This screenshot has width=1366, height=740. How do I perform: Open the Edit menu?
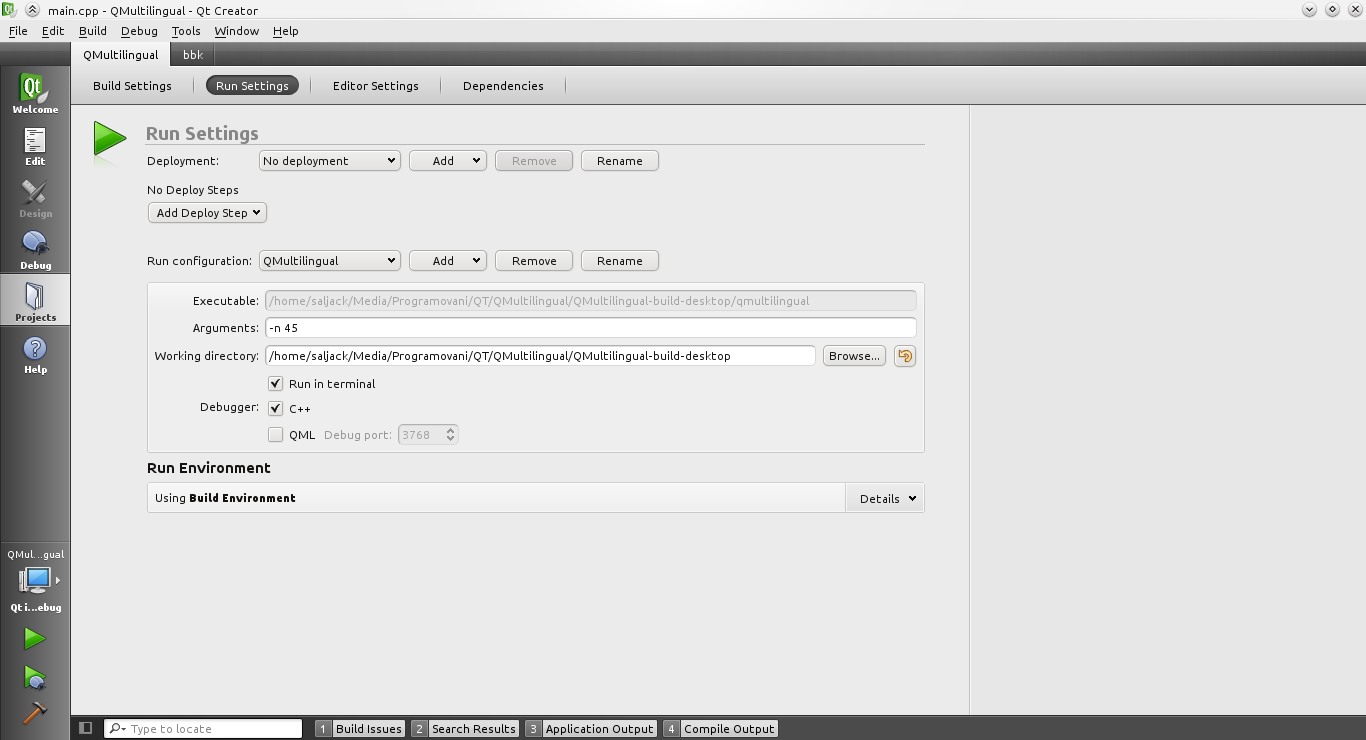click(x=53, y=31)
